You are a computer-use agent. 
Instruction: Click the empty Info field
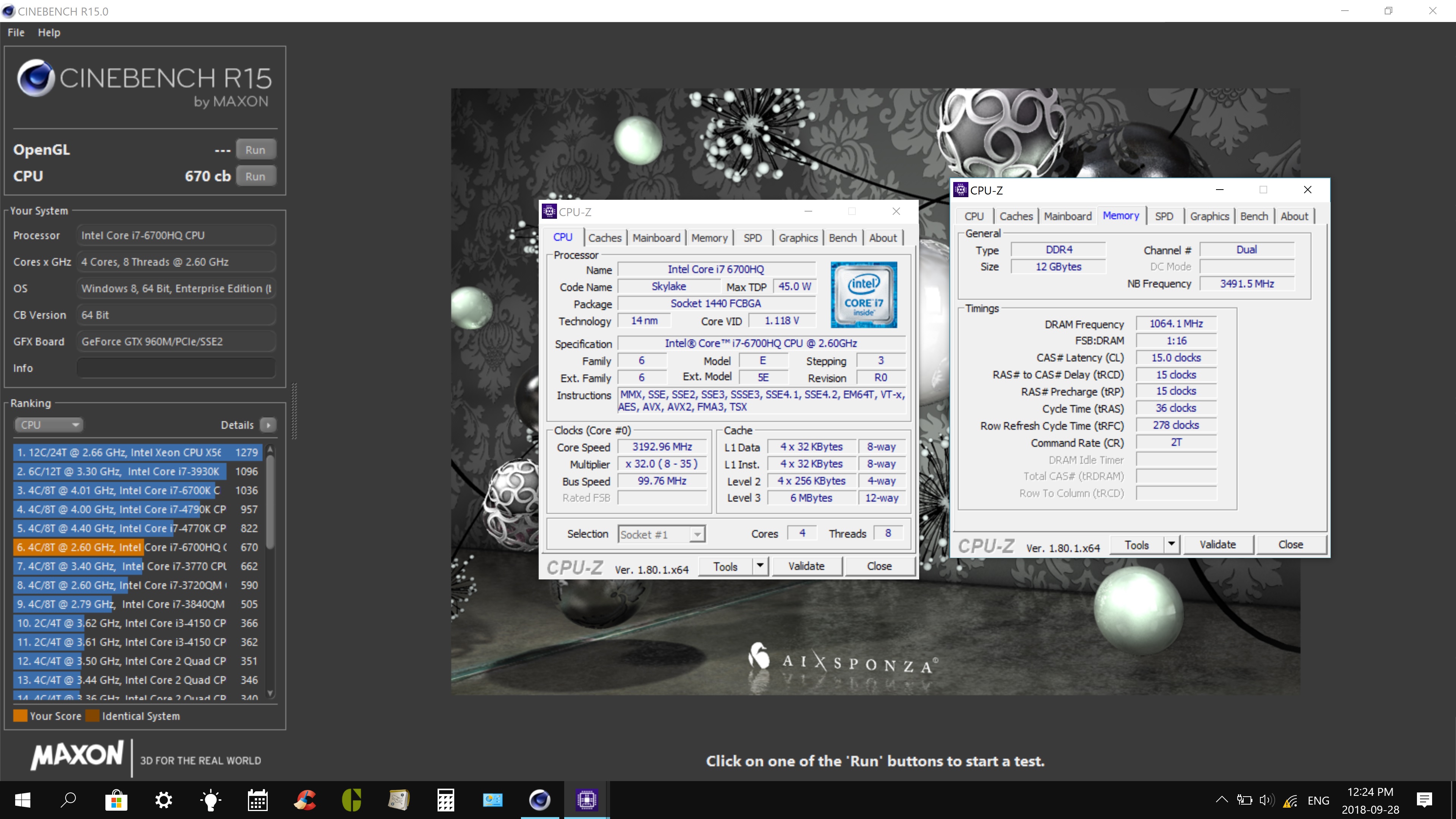pyautogui.click(x=176, y=368)
